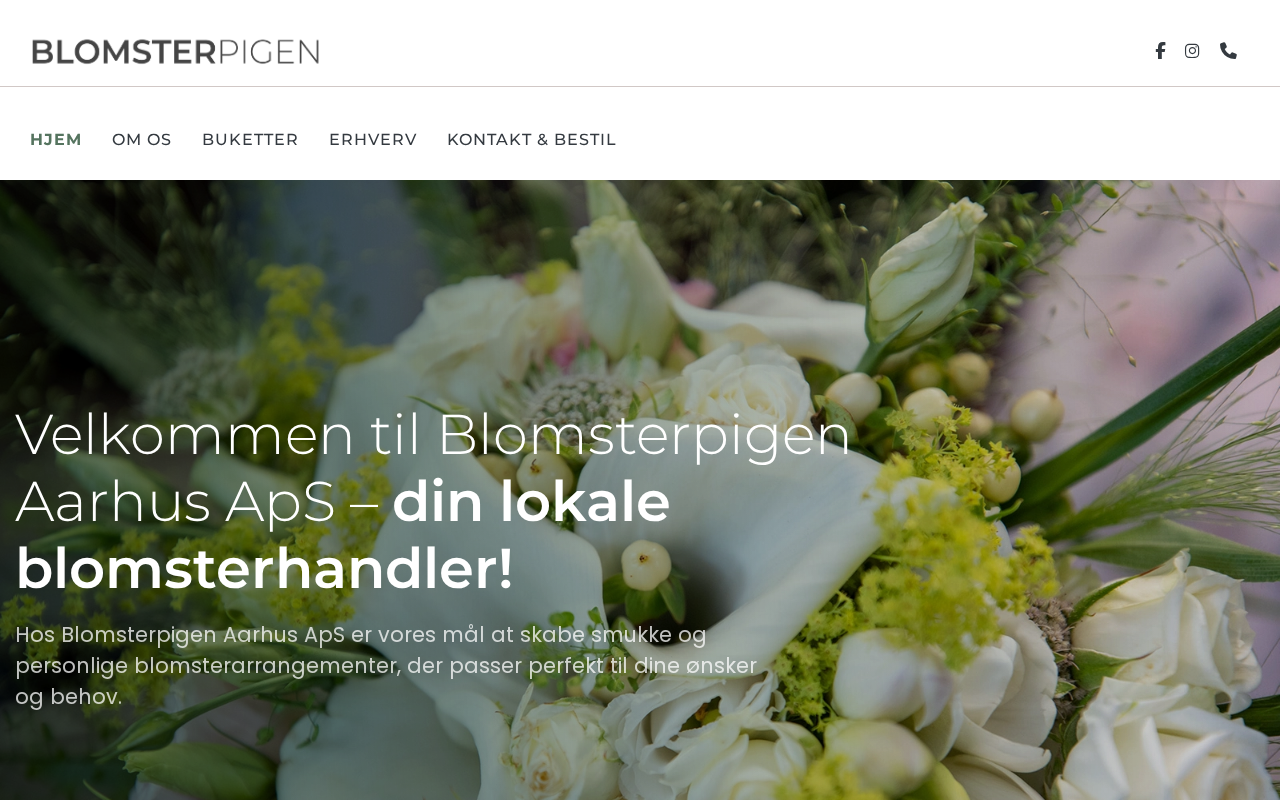Open the Facebook page icon
The height and width of the screenshot is (800, 1280).
click(1160, 51)
